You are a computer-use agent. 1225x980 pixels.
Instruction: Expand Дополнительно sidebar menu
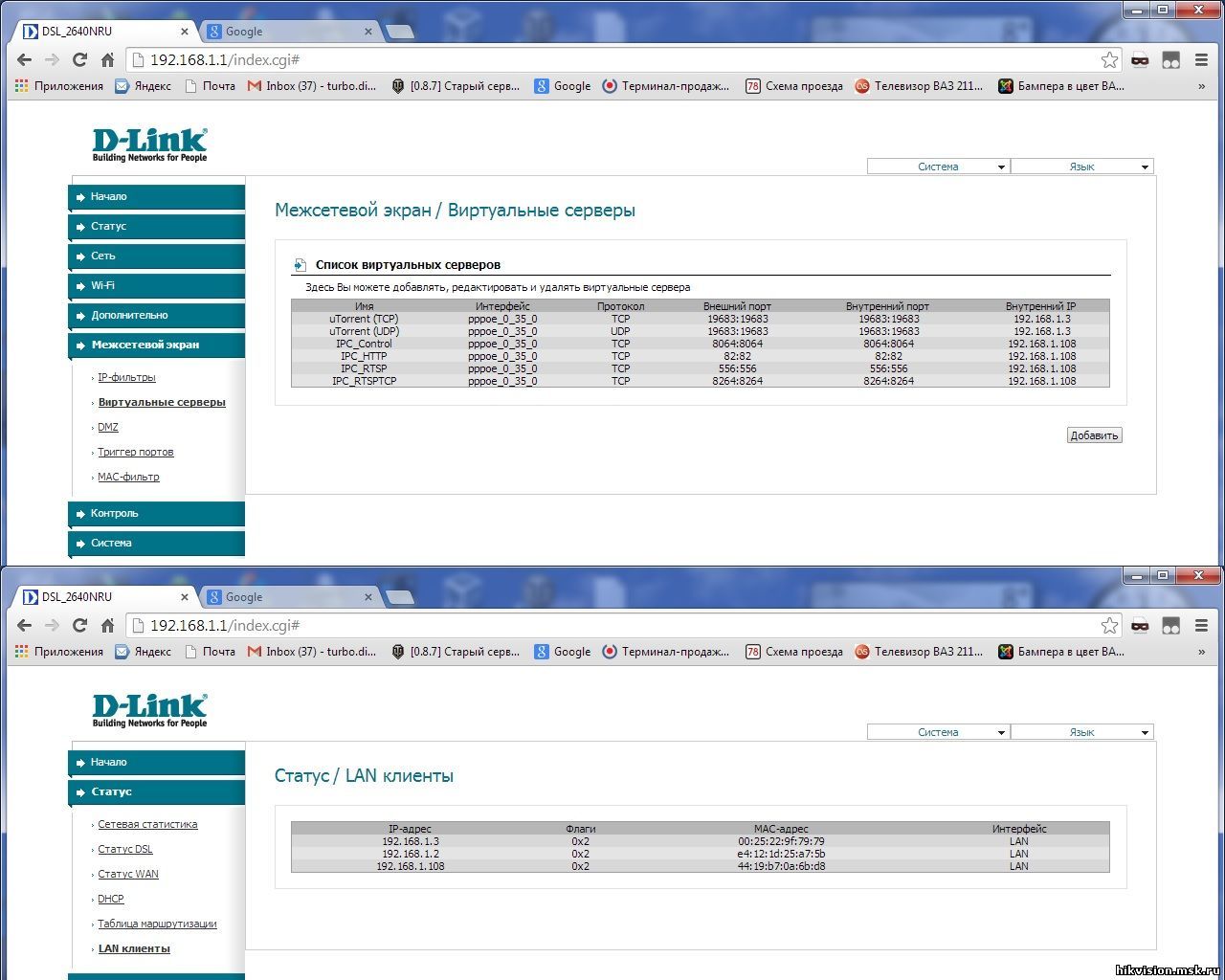(157, 316)
